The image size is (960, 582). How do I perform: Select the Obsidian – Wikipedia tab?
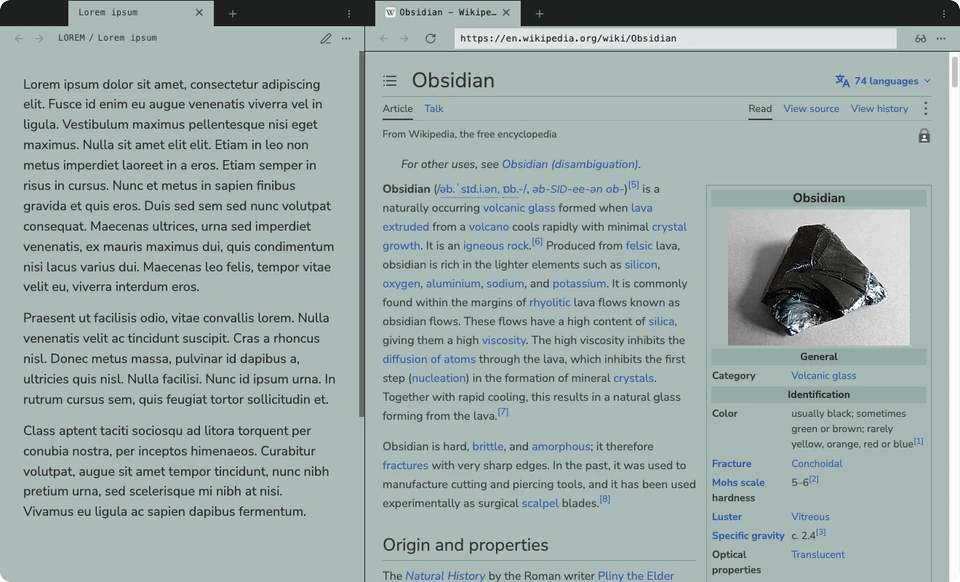pyautogui.click(x=448, y=12)
